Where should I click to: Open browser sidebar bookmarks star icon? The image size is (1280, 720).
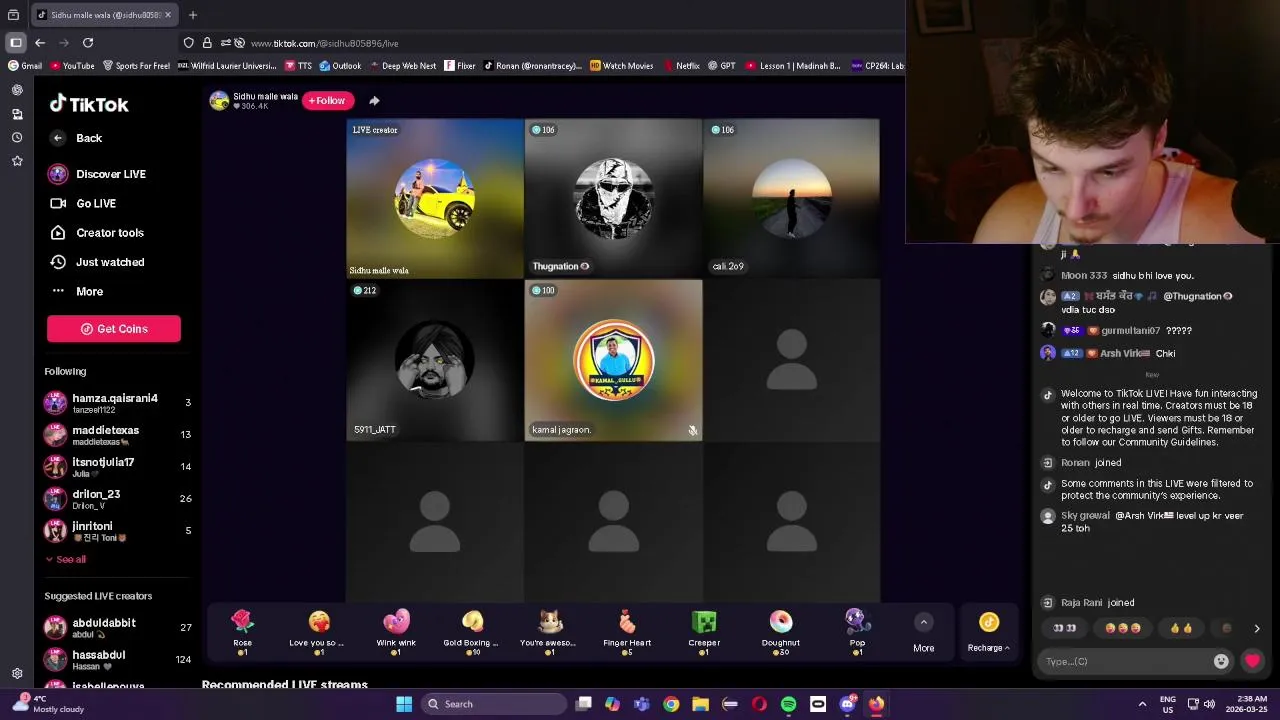(17, 161)
